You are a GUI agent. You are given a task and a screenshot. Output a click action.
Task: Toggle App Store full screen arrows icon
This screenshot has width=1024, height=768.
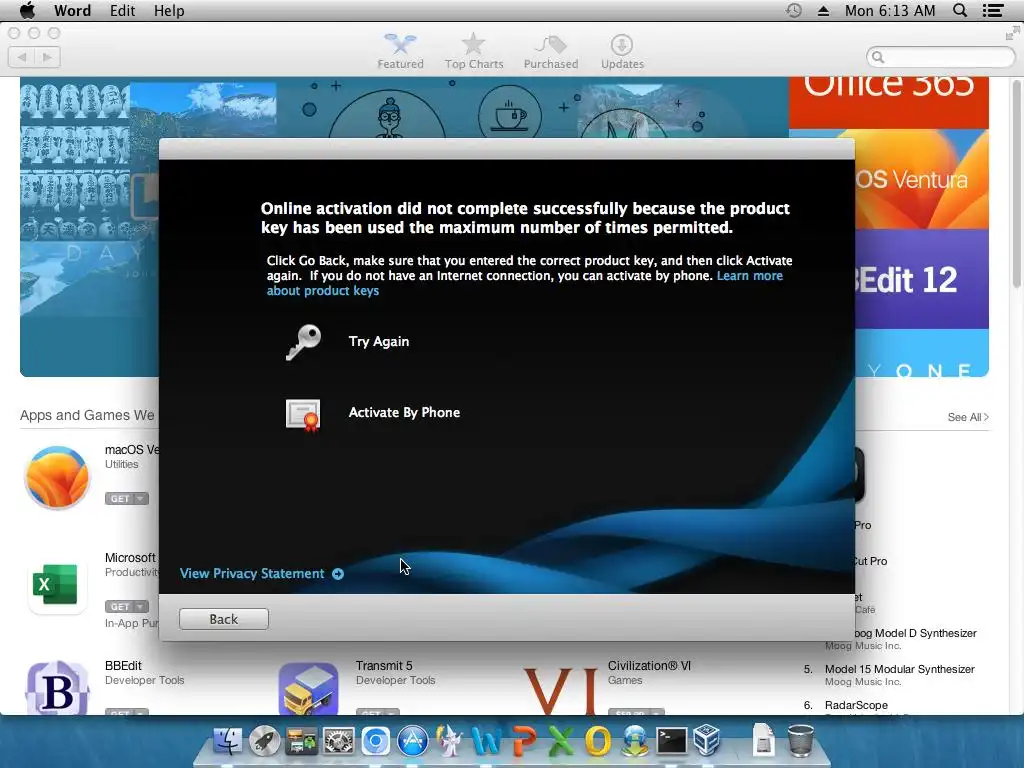coord(1012,33)
